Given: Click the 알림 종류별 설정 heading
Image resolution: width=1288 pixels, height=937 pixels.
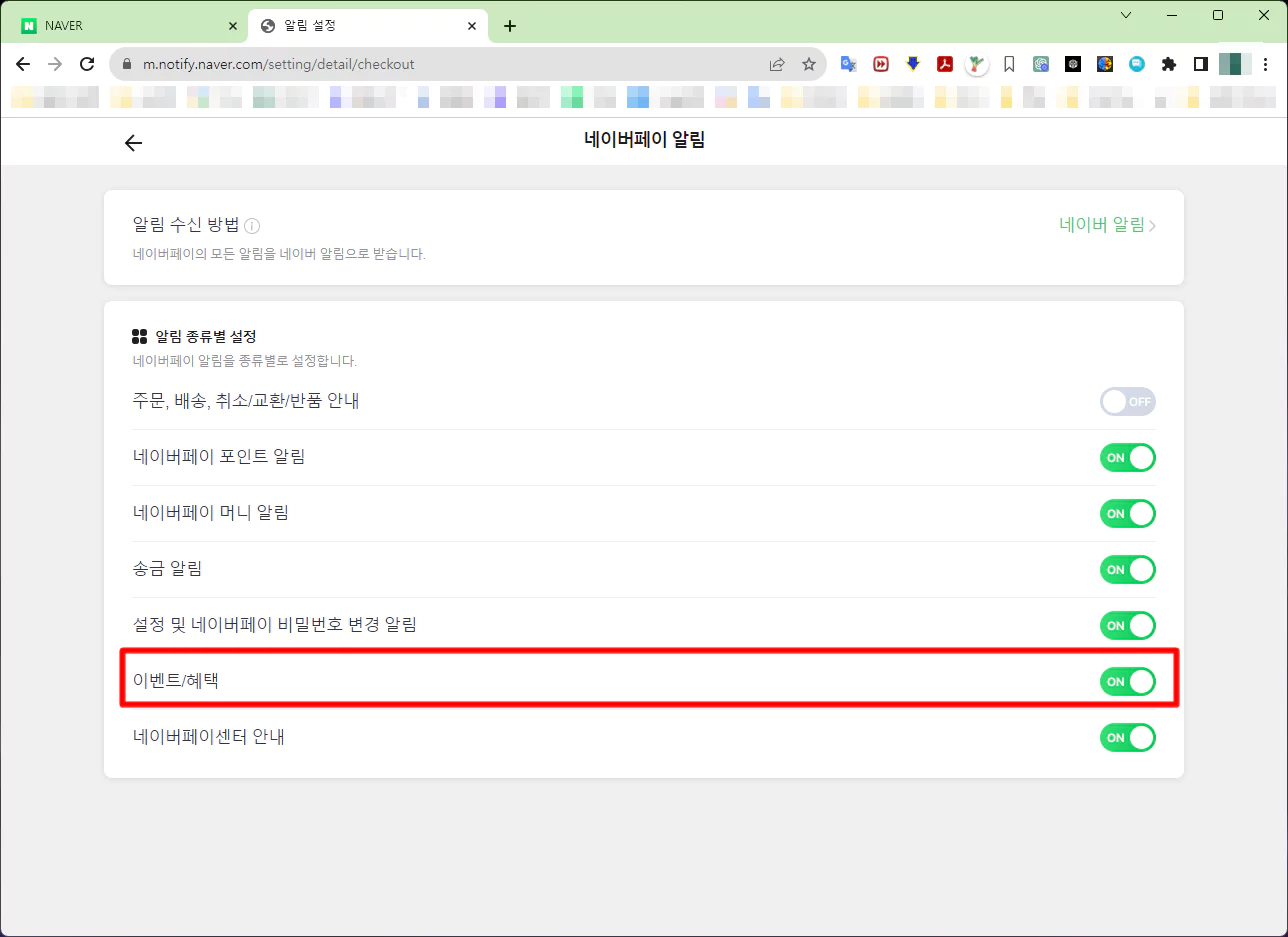Looking at the screenshot, I should coord(206,337).
